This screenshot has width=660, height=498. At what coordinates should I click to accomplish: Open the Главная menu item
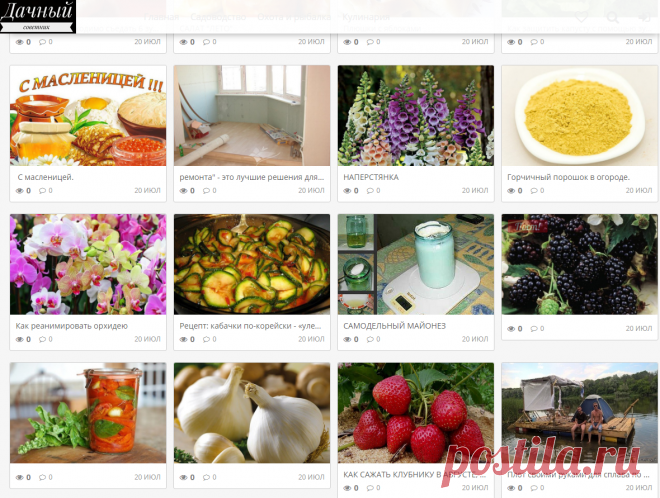(161, 17)
